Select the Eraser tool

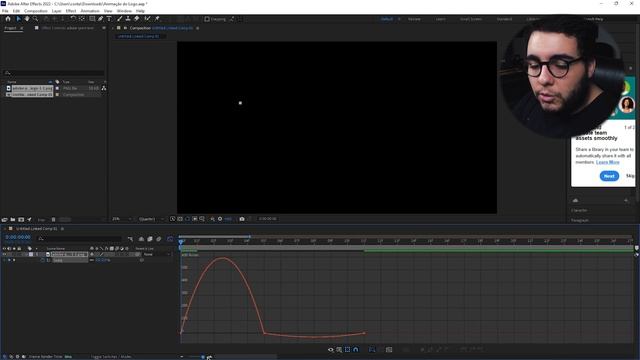(137, 19)
